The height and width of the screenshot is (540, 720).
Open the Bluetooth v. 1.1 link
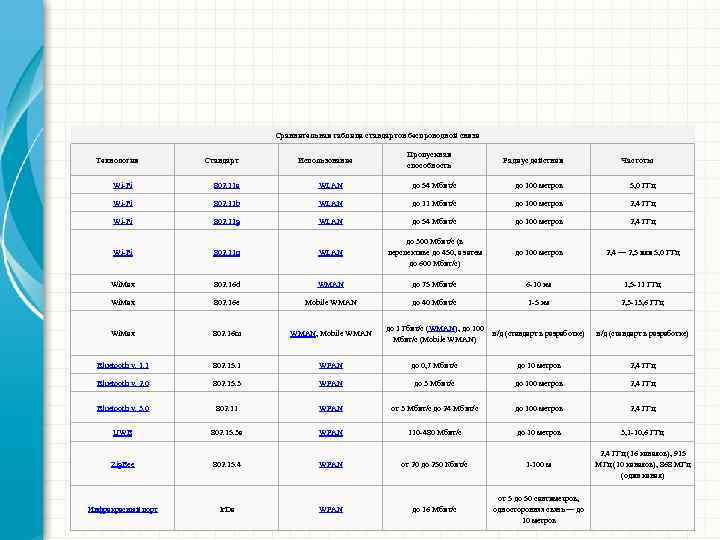pos(123,366)
